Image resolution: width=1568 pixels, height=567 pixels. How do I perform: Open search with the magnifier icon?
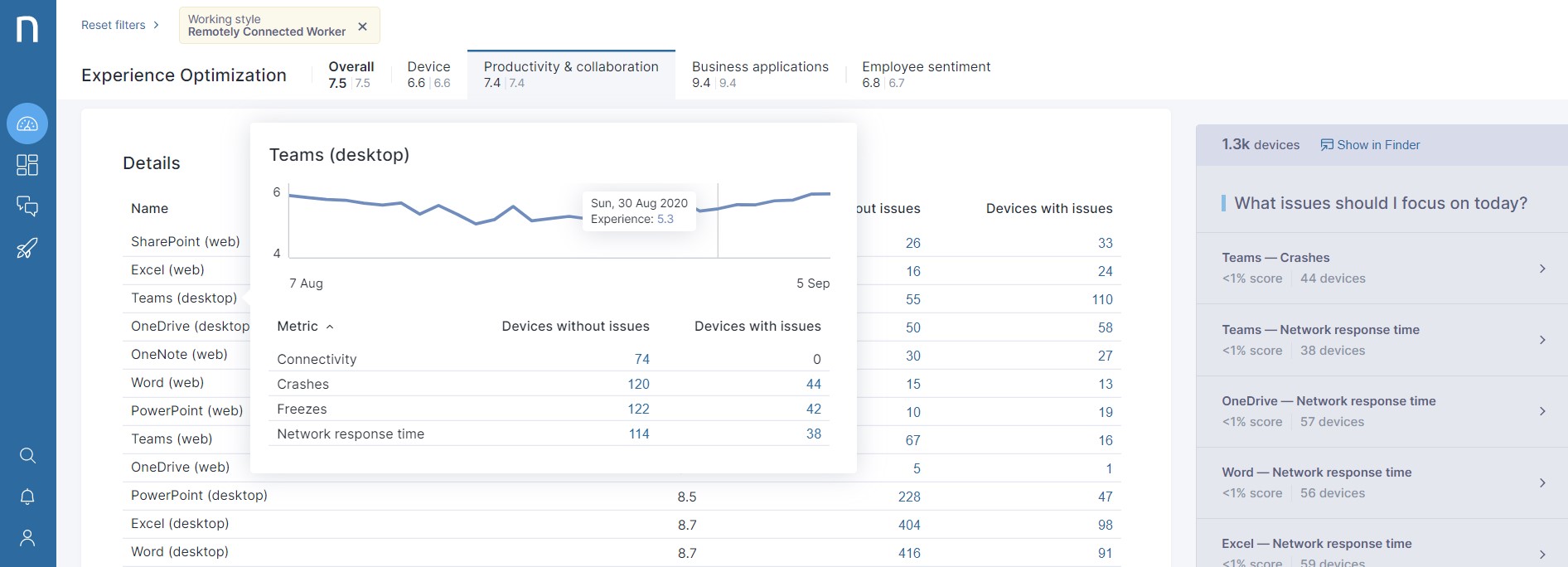click(27, 455)
